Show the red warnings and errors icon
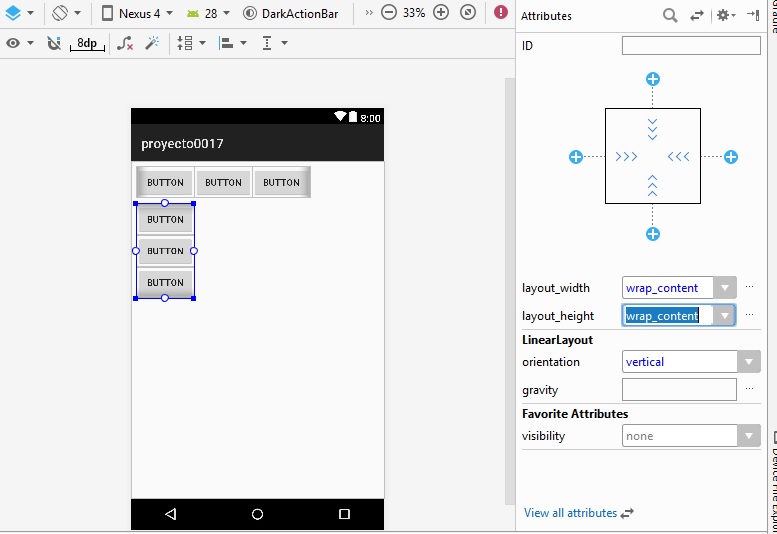This screenshot has width=777, height=534. click(x=501, y=13)
